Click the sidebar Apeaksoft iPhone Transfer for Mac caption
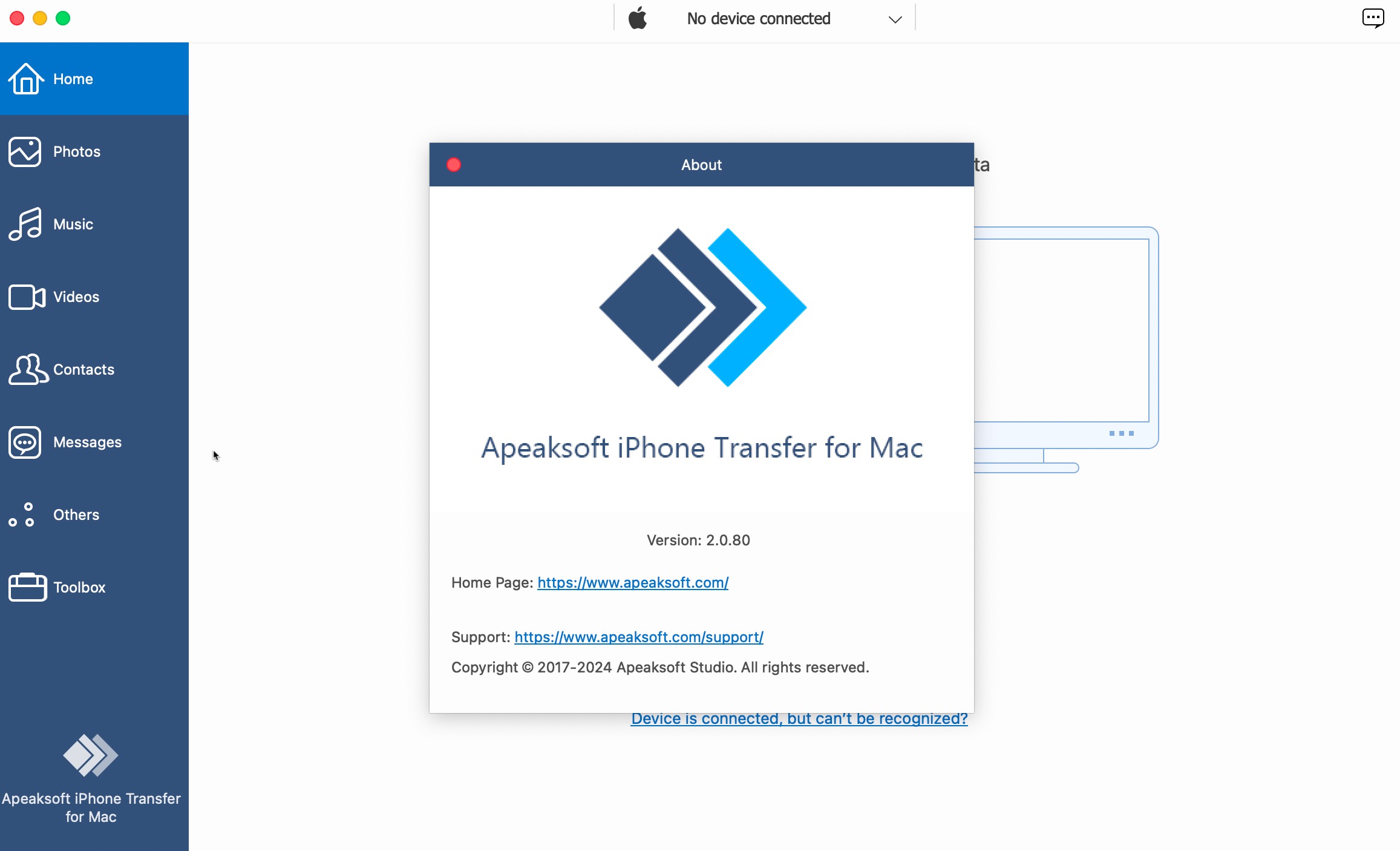The width and height of the screenshot is (1400, 851). tap(91, 807)
